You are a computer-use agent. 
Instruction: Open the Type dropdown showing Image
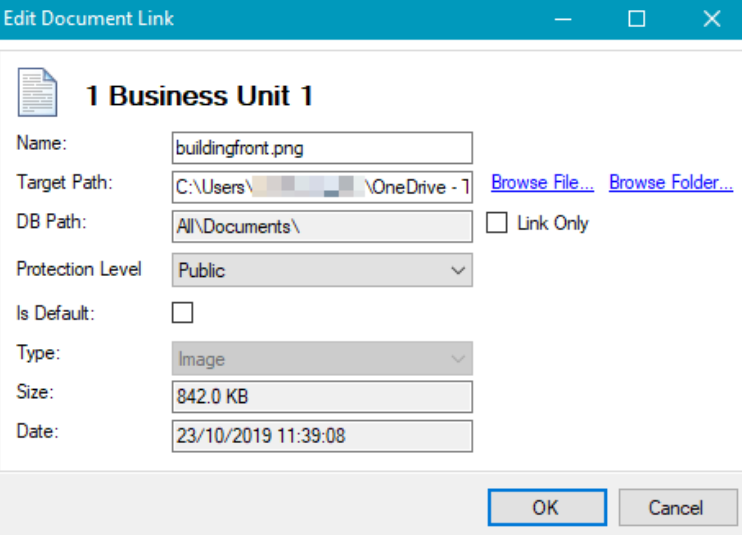tap(321, 359)
